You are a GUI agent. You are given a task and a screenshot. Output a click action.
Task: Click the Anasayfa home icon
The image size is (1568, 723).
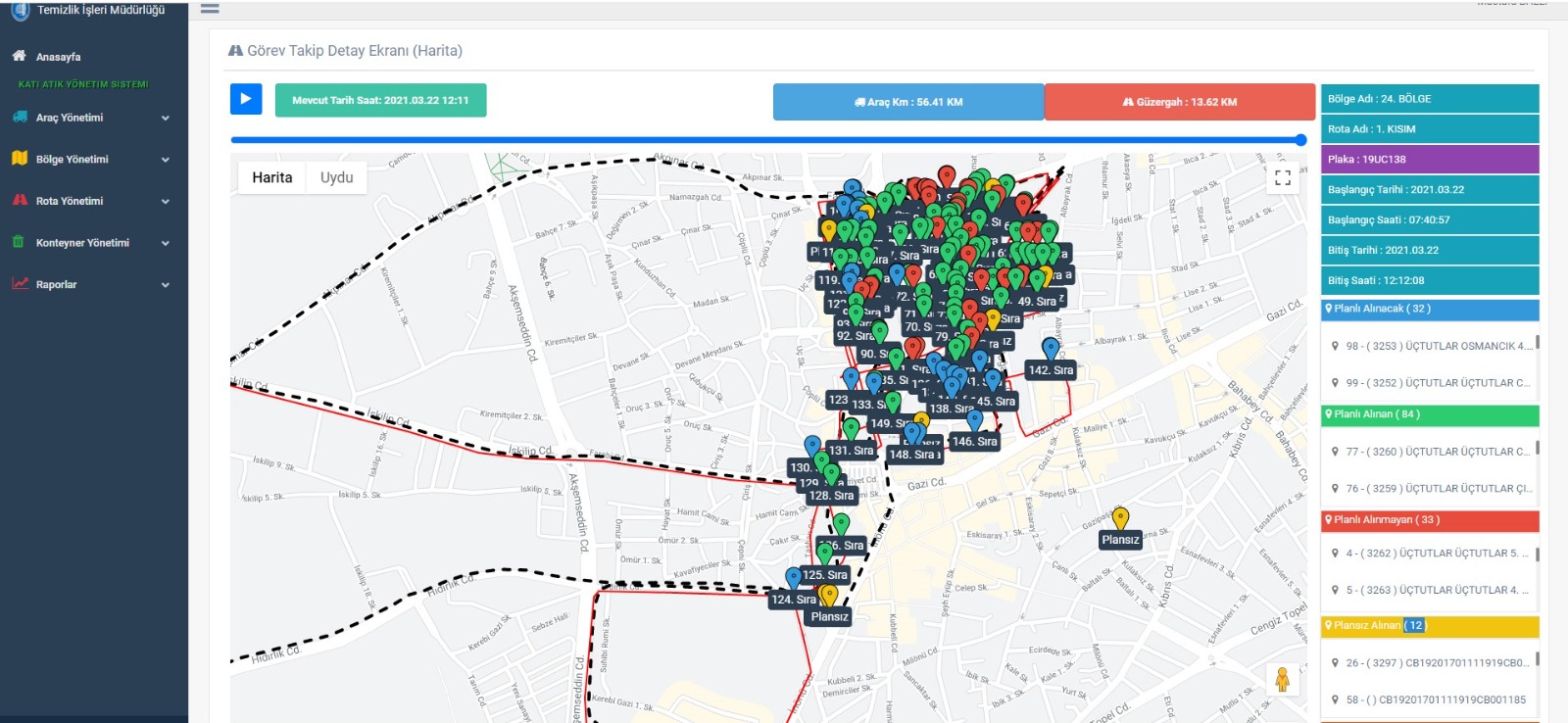click(x=20, y=56)
